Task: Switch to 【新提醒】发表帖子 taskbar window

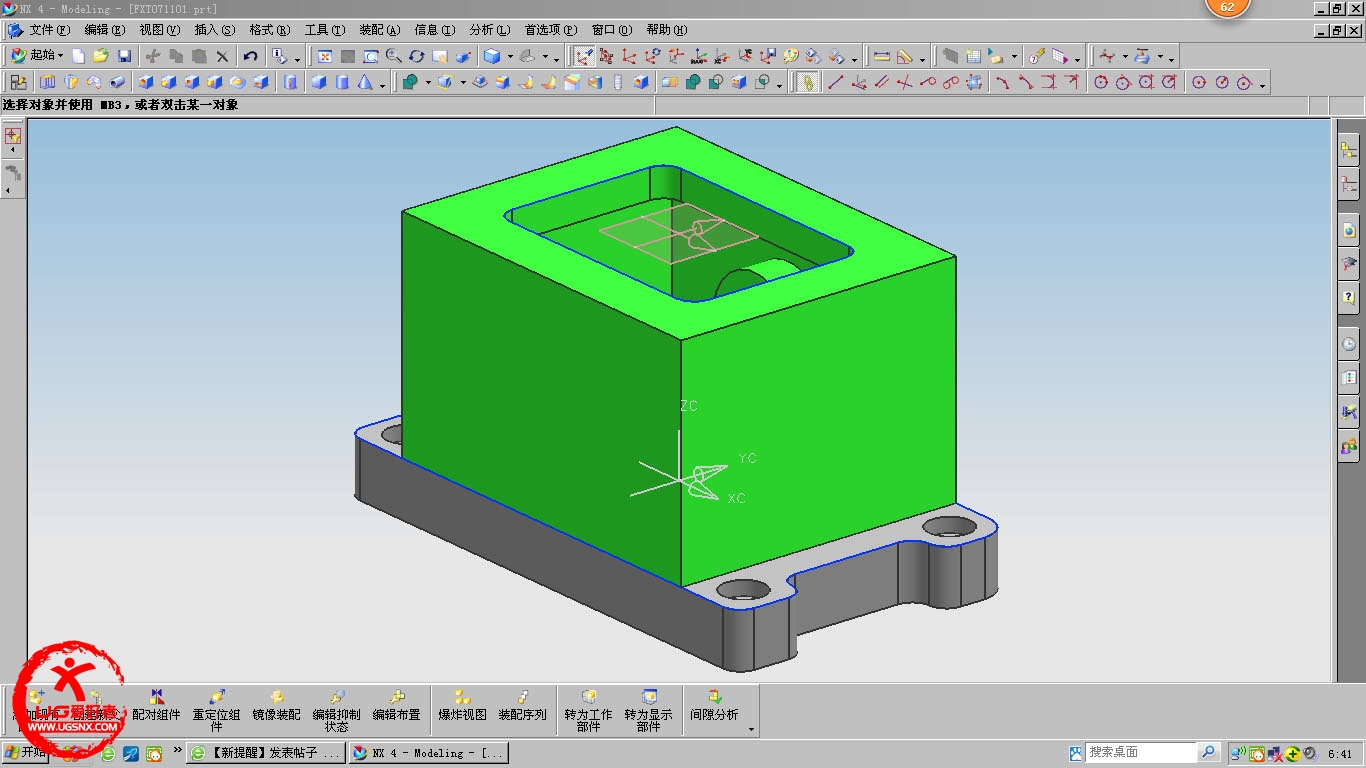Action: click(x=266, y=752)
